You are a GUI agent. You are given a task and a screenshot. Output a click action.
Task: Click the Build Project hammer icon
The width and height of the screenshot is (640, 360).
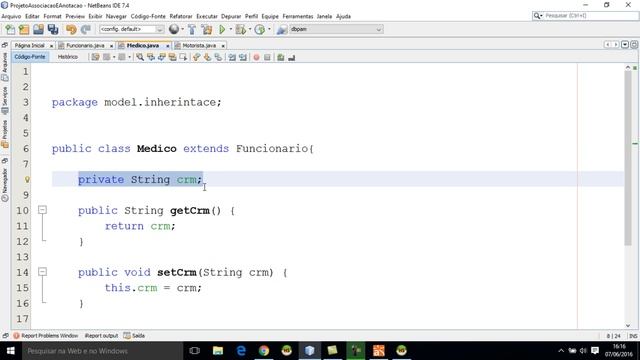(192, 29)
